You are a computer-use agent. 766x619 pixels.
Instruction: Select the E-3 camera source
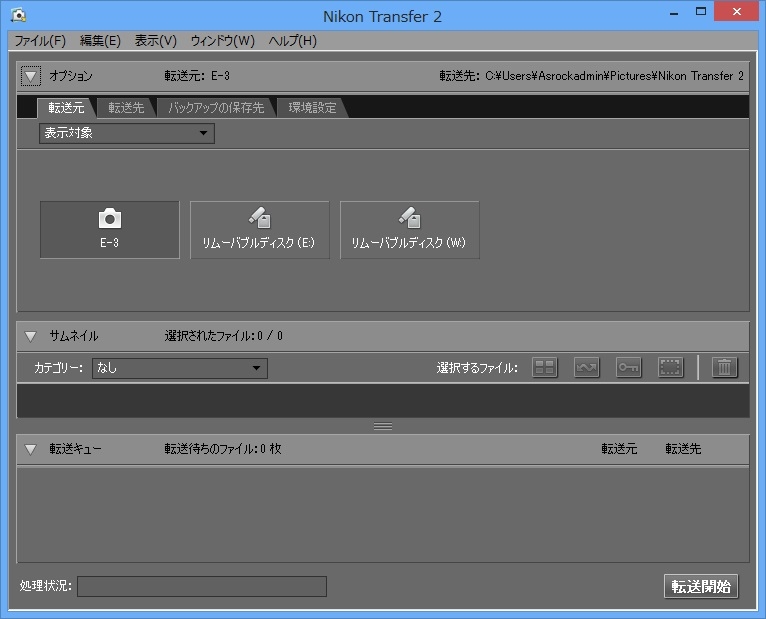(109, 230)
